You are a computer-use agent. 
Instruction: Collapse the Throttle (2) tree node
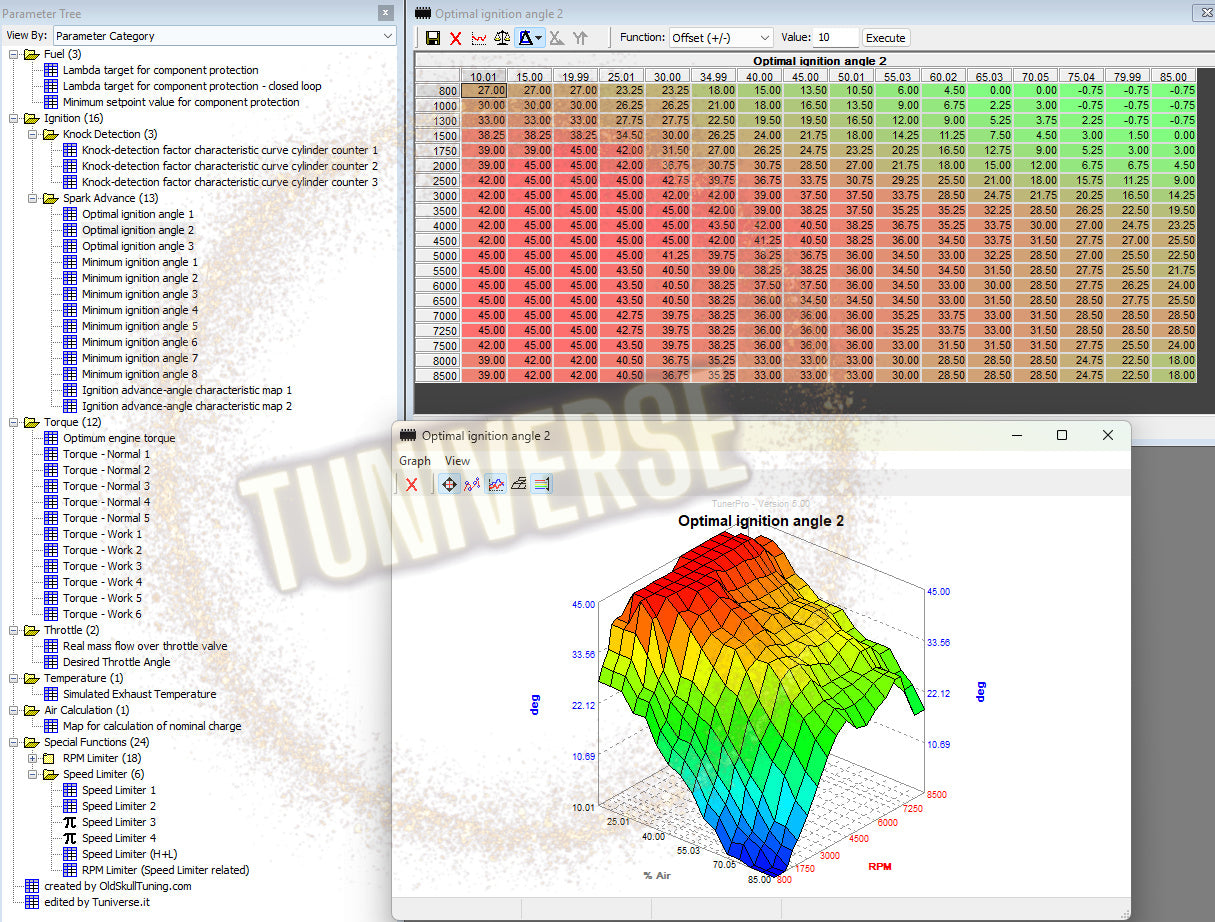click(x=13, y=630)
